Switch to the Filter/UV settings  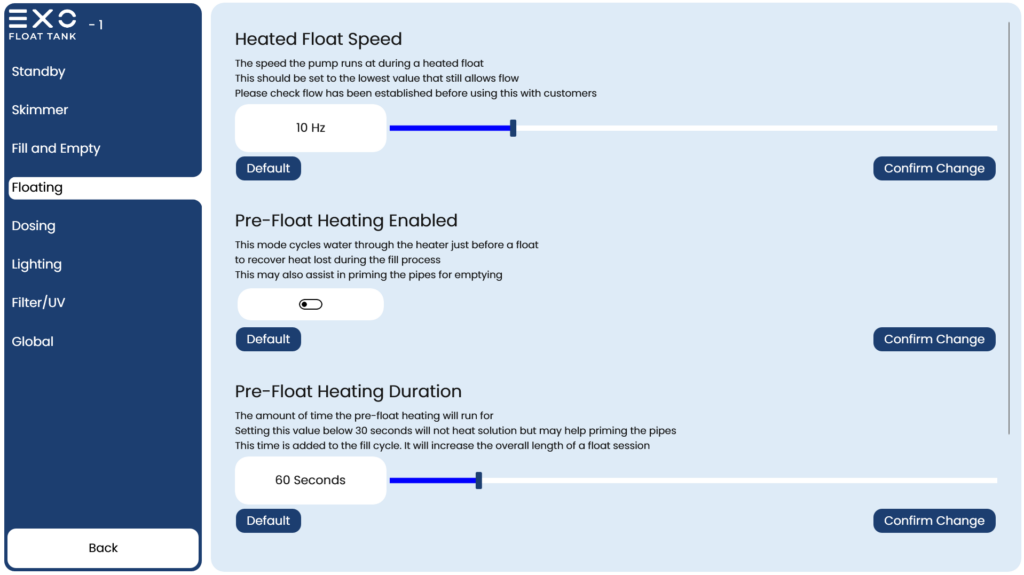click(39, 303)
